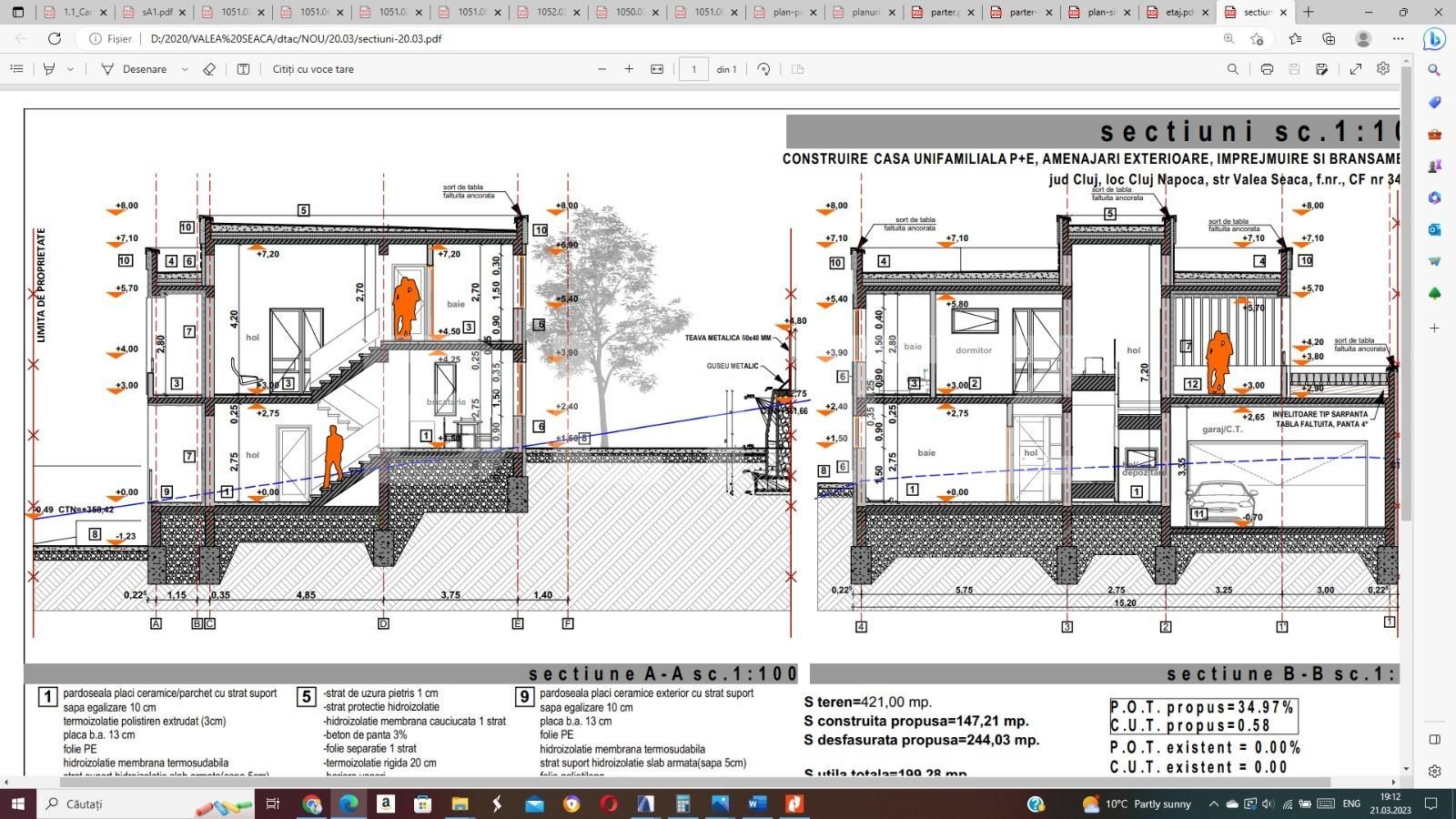Toggle fit to width view
Image resolution: width=1456 pixels, height=819 pixels.
click(657, 69)
